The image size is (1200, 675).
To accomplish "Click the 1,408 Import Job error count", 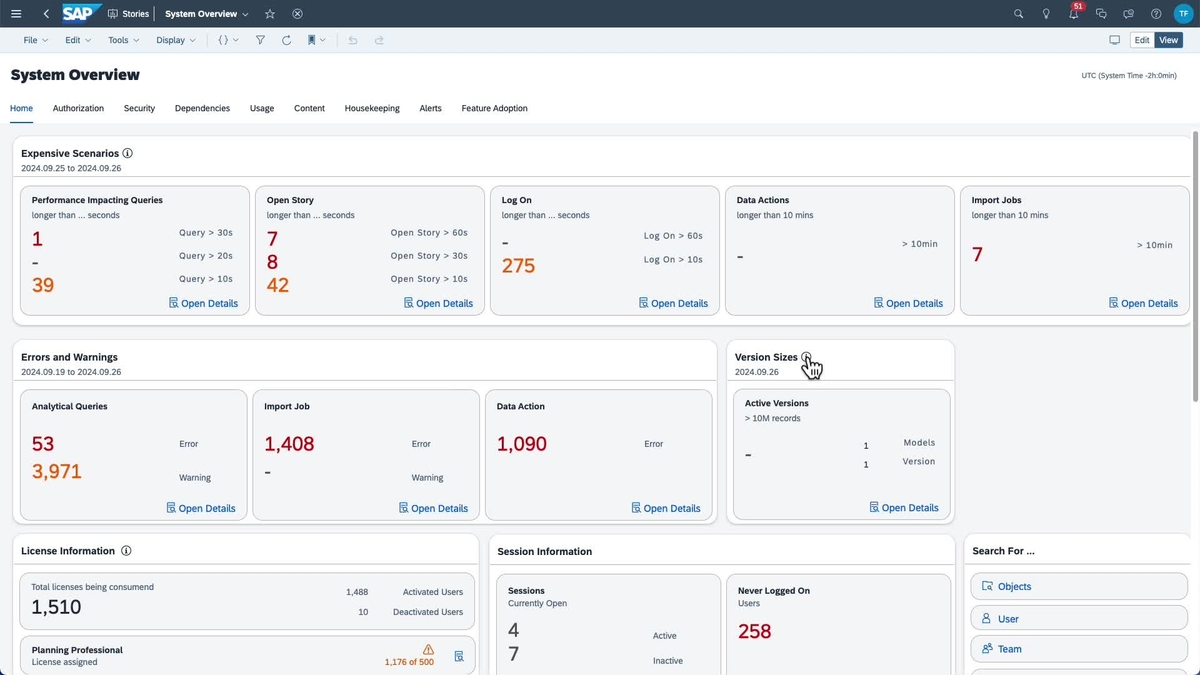I will pyautogui.click(x=289, y=444).
